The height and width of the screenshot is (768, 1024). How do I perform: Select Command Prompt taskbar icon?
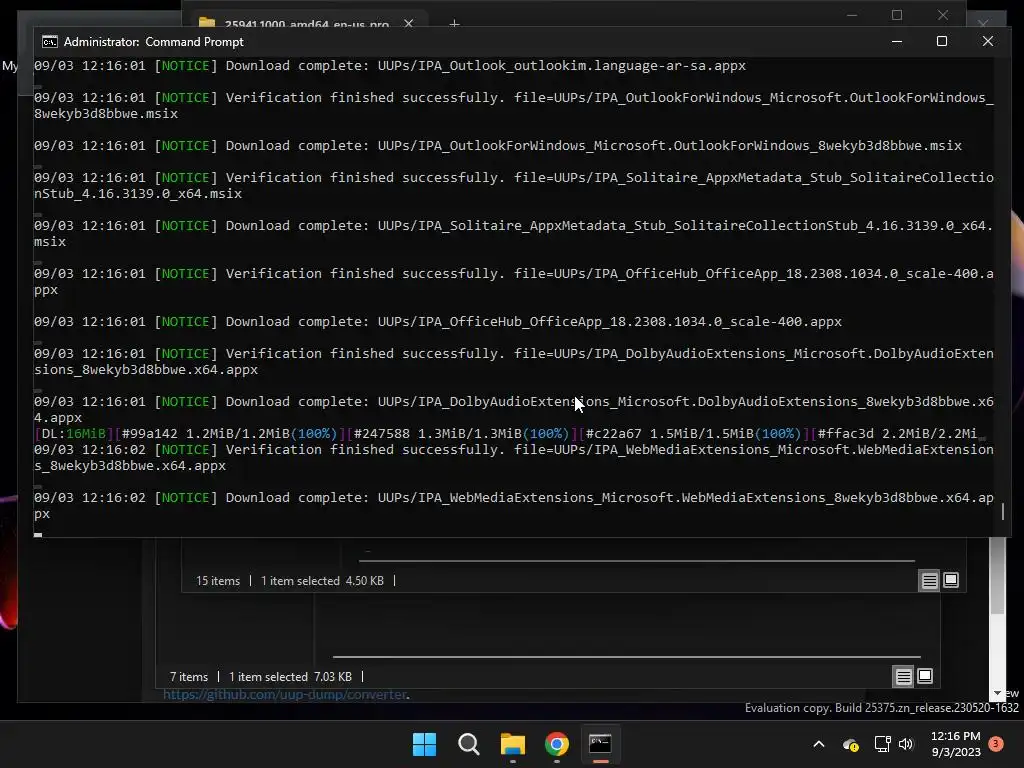click(600, 744)
